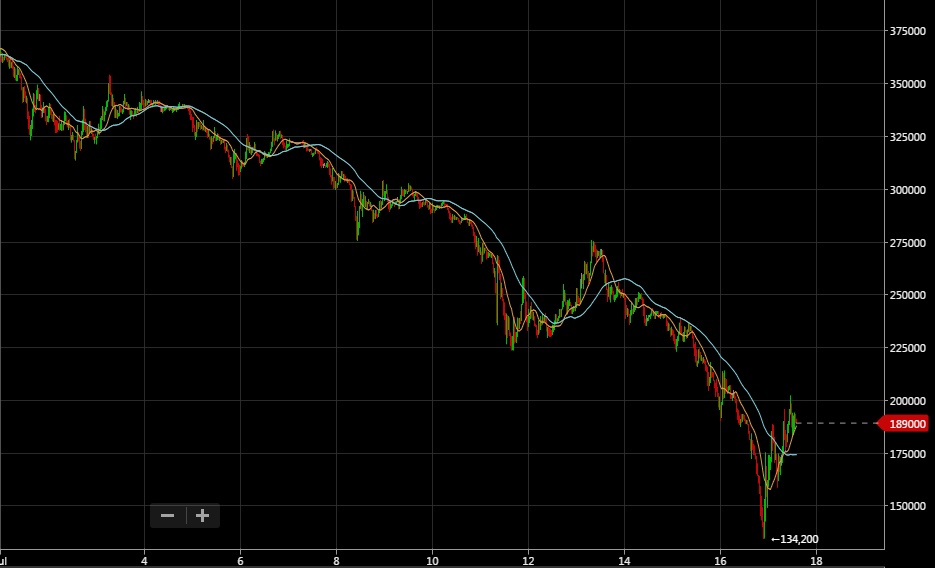Click the 300000 price axis label

point(907,190)
